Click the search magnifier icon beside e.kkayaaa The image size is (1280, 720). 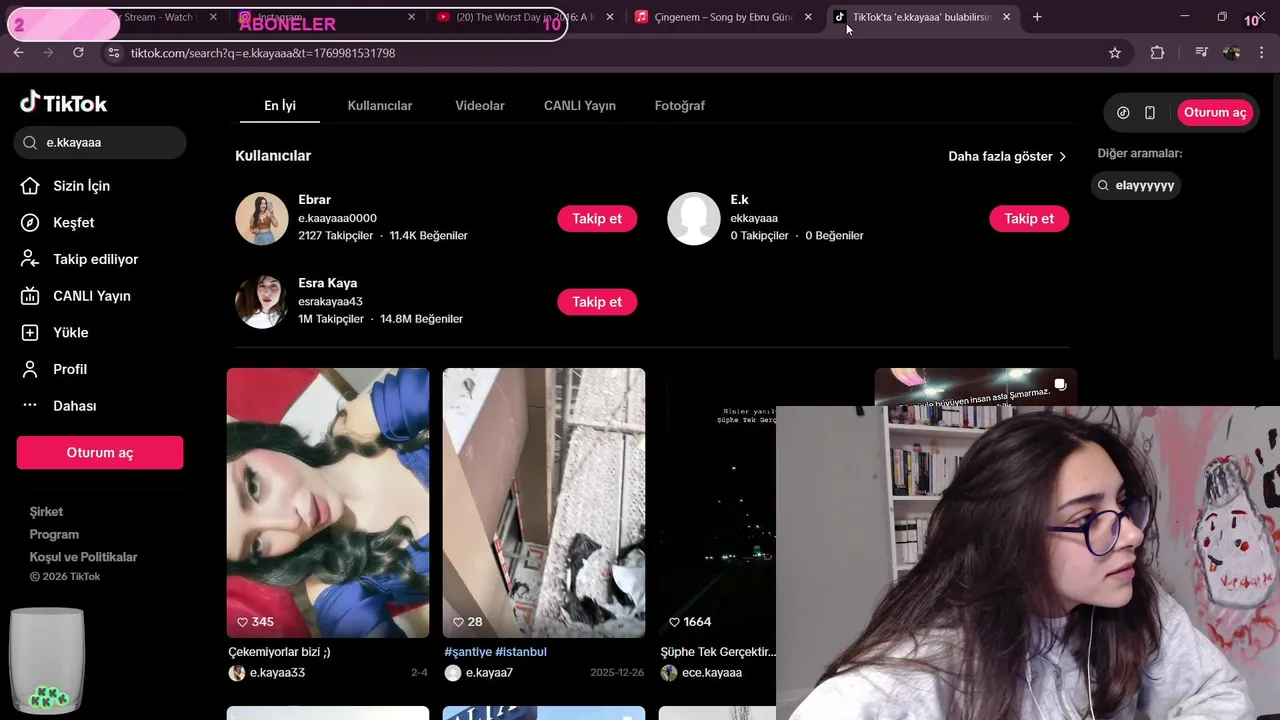[x=29, y=143]
